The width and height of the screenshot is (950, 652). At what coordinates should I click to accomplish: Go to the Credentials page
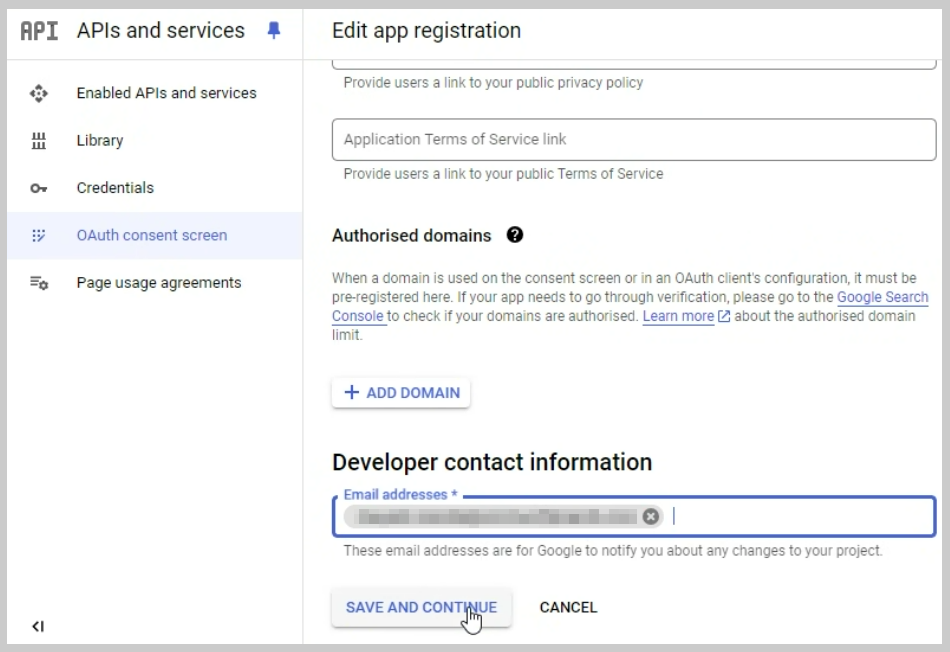click(x=154, y=188)
